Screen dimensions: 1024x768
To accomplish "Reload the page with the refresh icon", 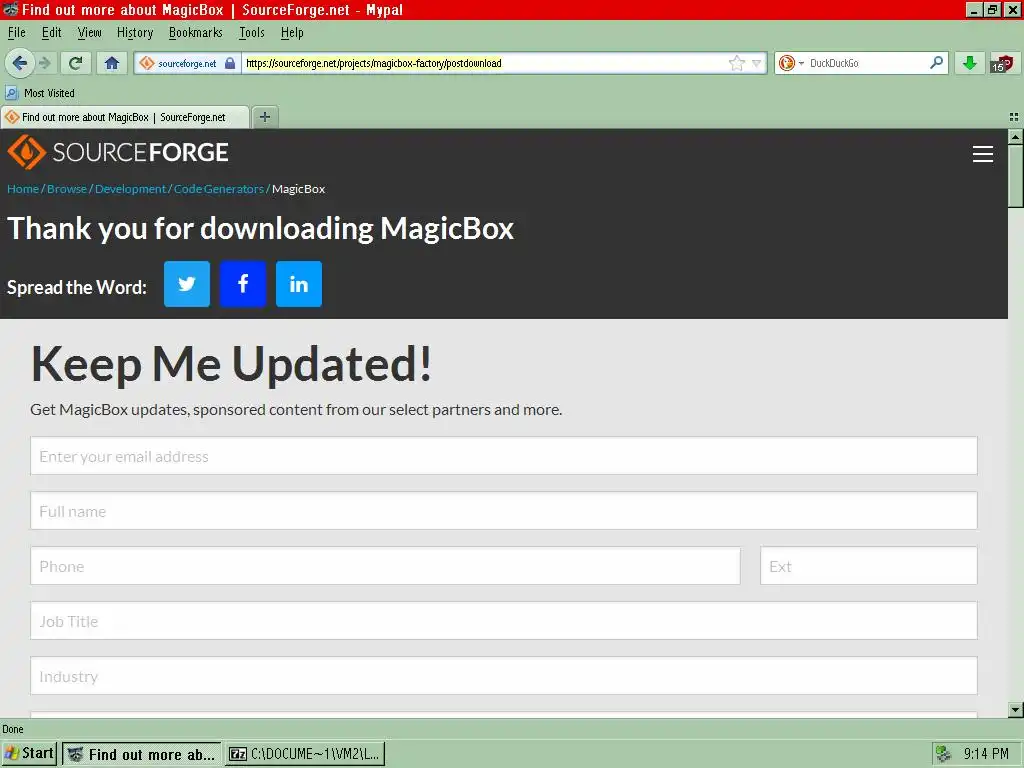I will click(76, 63).
